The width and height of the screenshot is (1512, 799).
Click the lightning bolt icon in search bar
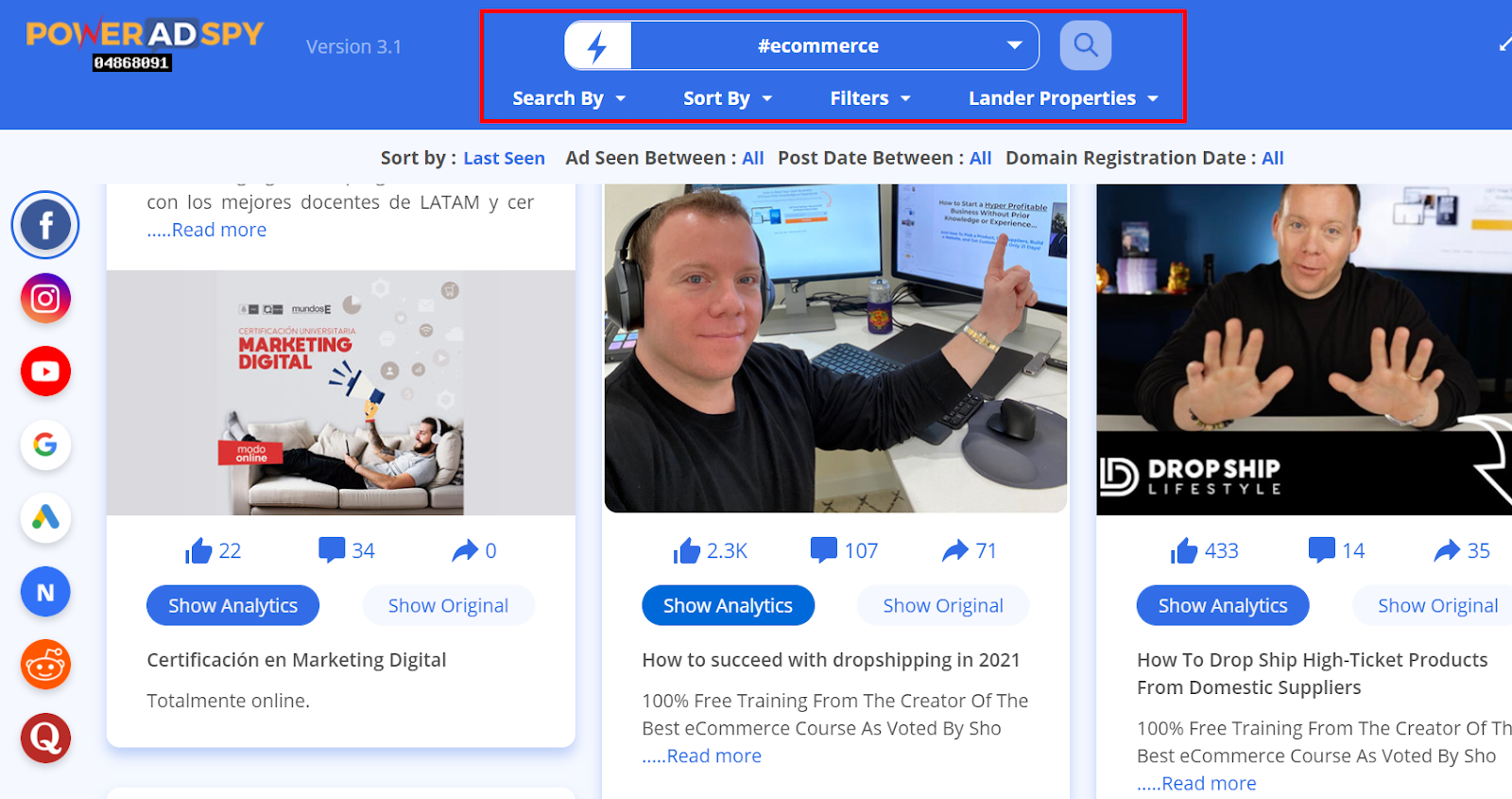[x=597, y=45]
